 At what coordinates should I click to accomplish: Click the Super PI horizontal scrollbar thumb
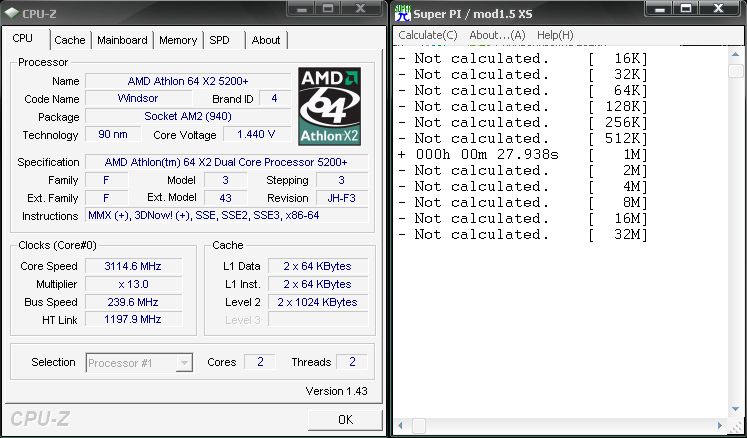coord(419,425)
